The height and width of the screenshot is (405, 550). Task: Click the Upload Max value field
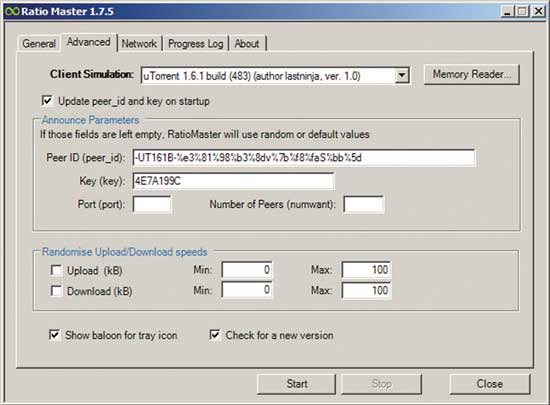[x=367, y=270]
